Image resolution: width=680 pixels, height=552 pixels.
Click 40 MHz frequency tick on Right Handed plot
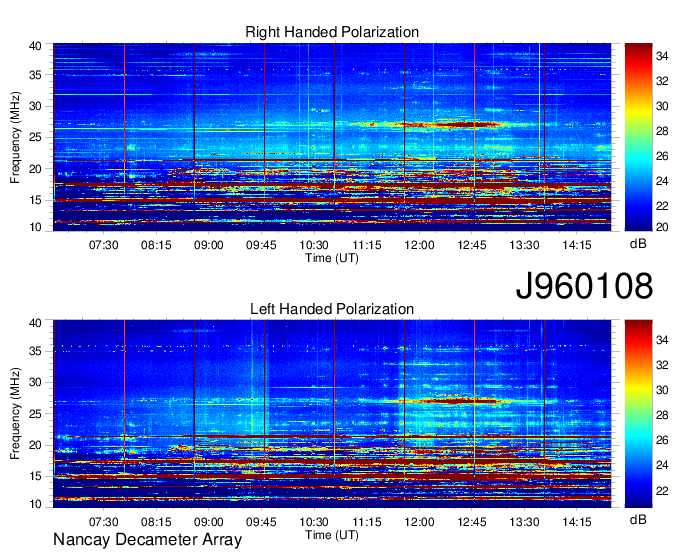[x=35, y=46]
